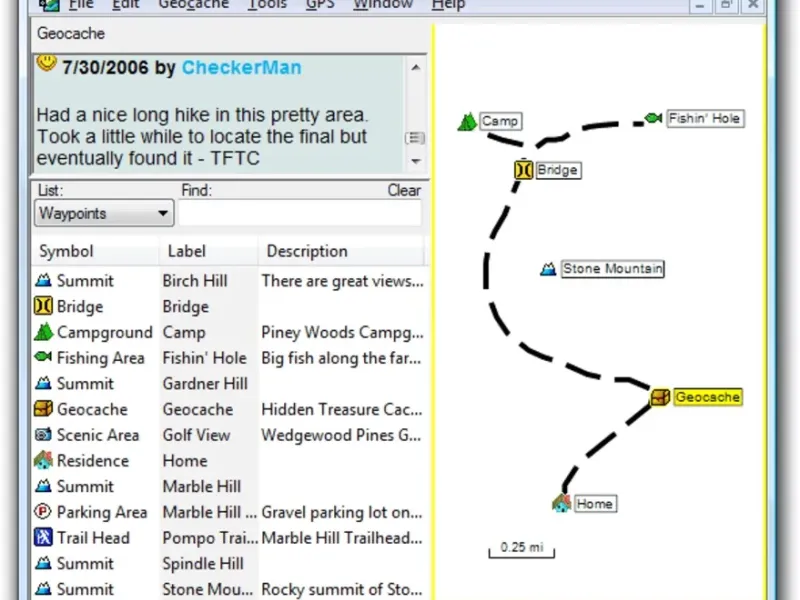The image size is (800, 600).
Task: Open the Help menu
Action: [x=448, y=5]
